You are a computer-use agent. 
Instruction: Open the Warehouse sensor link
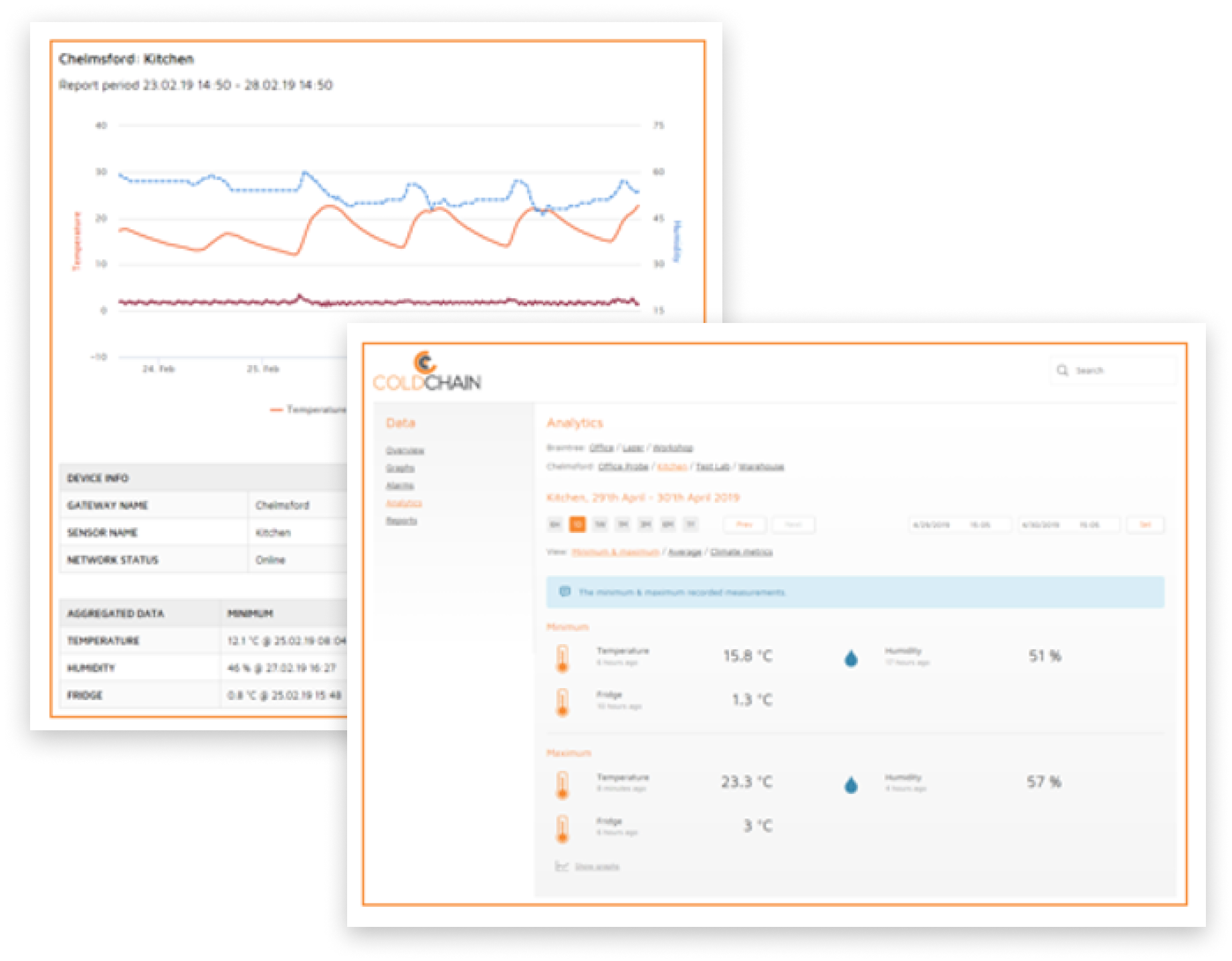pyautogui.click(x=761, y=467)
